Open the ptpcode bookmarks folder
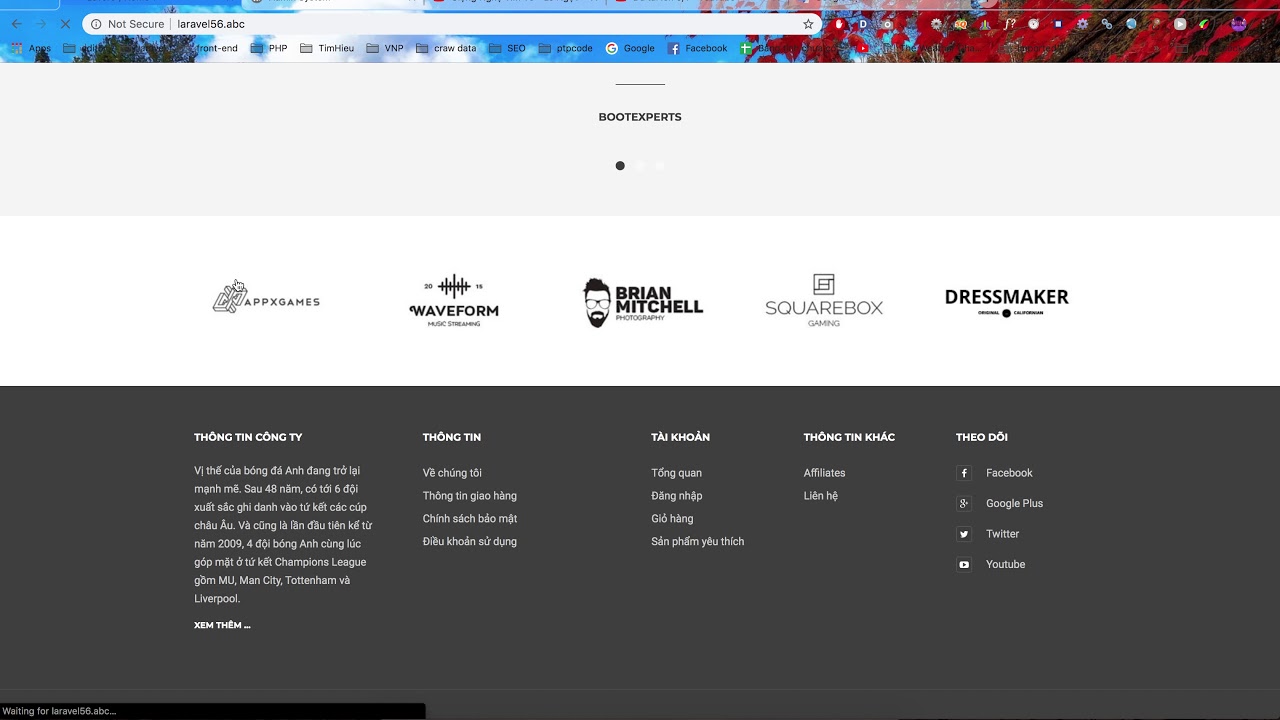This screenshot has height=720, width=1280. pyautogui.click(x=565, y=48)
